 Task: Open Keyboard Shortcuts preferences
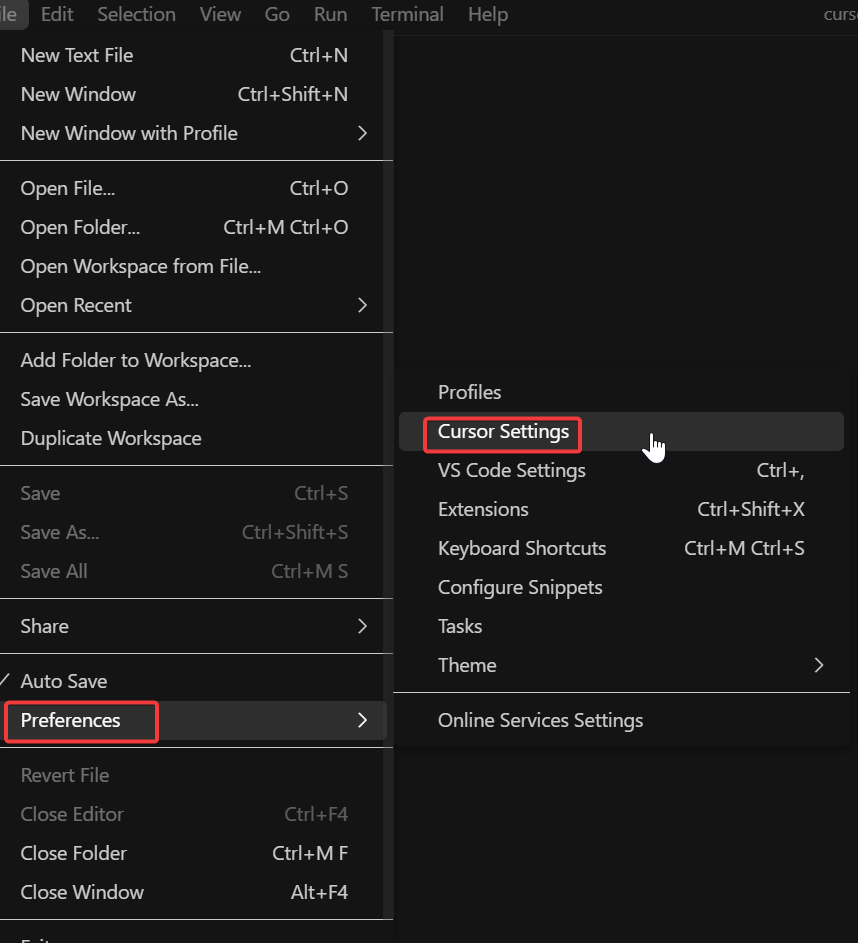522,549
